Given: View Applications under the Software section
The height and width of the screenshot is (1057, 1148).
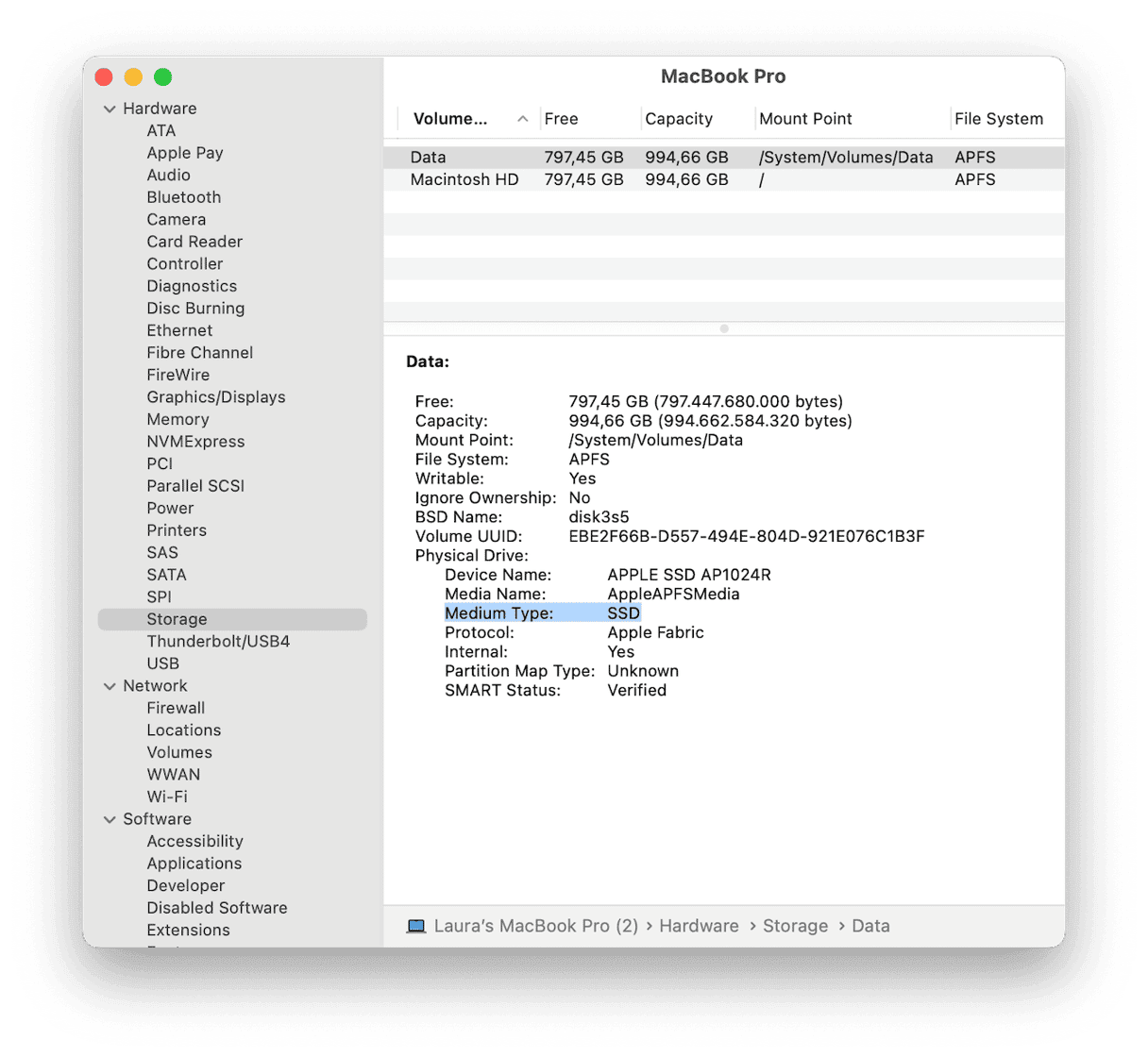Looking at the screenshot, I should point(194,863).
